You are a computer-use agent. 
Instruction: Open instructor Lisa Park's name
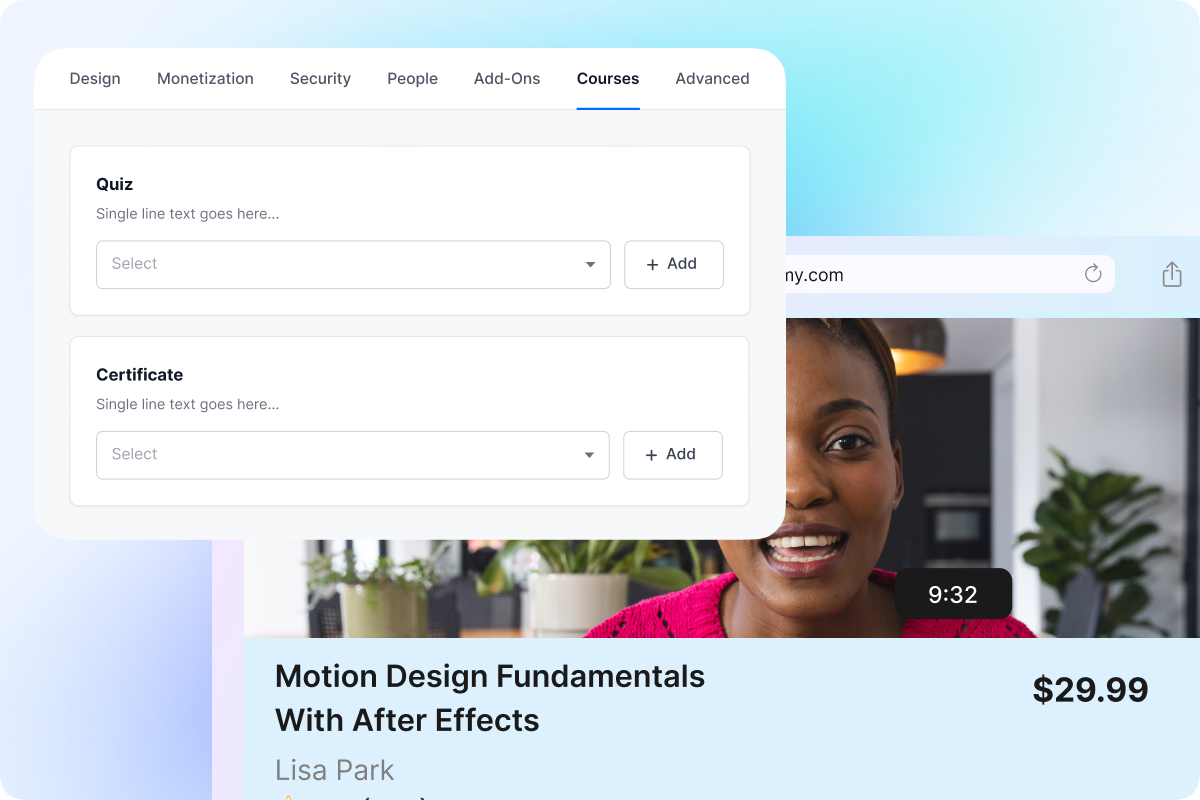(x=334, y=770)
